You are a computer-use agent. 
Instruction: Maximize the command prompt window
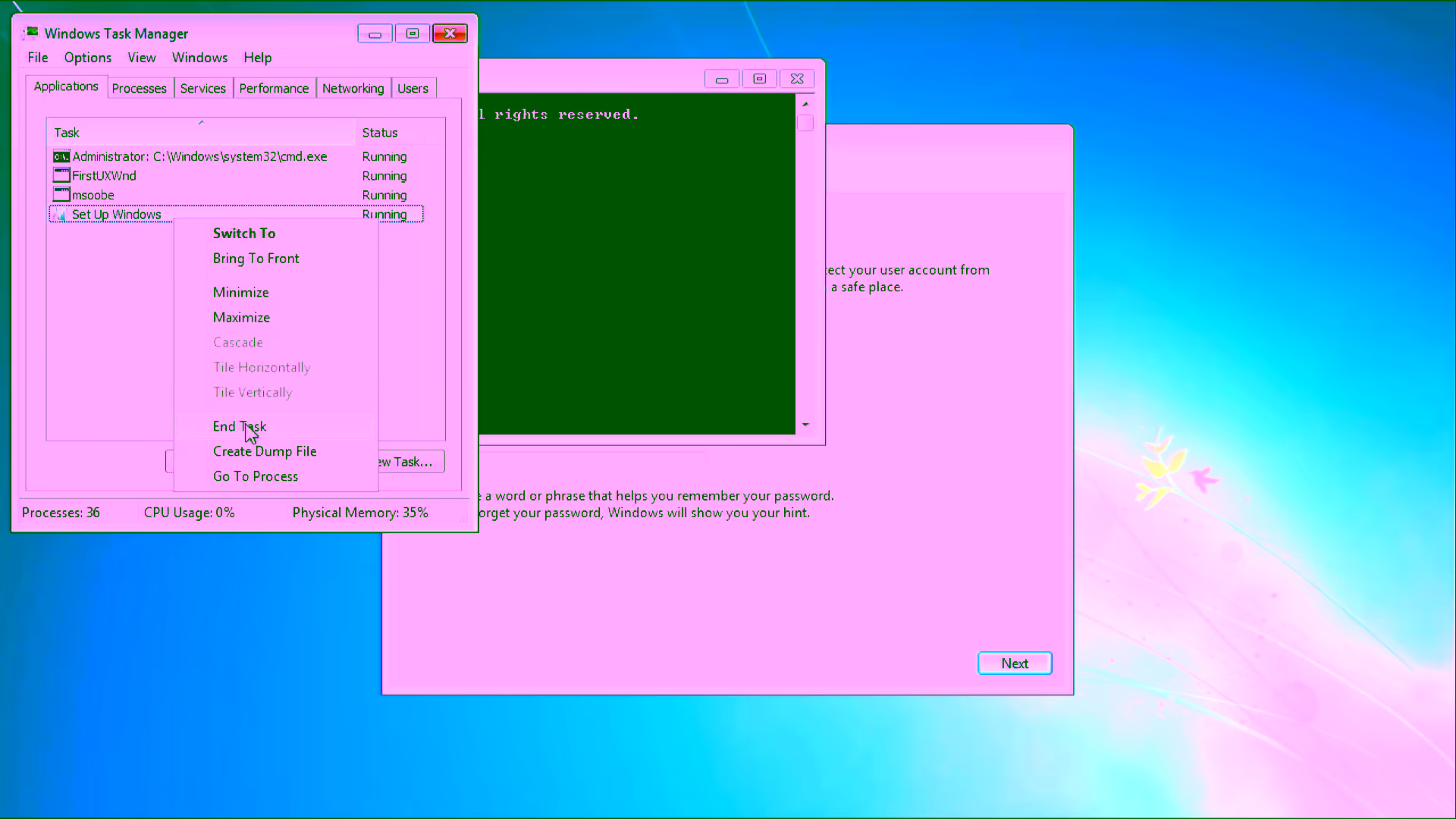click(759, 79)
